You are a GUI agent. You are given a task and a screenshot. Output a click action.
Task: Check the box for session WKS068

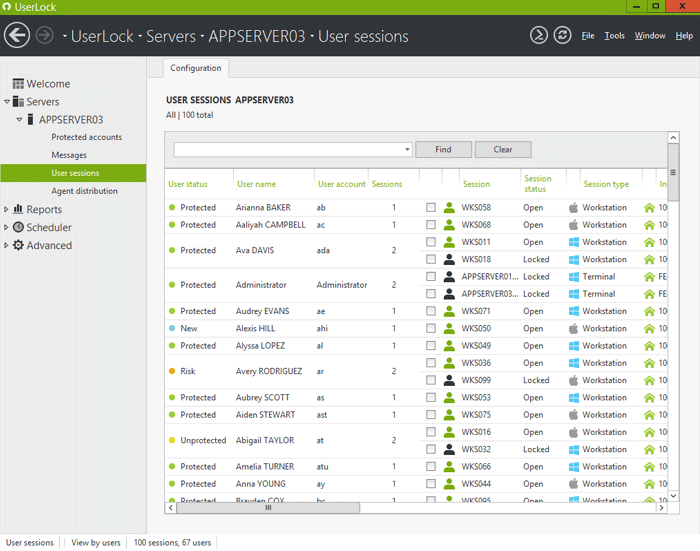(x=431, y=225)
